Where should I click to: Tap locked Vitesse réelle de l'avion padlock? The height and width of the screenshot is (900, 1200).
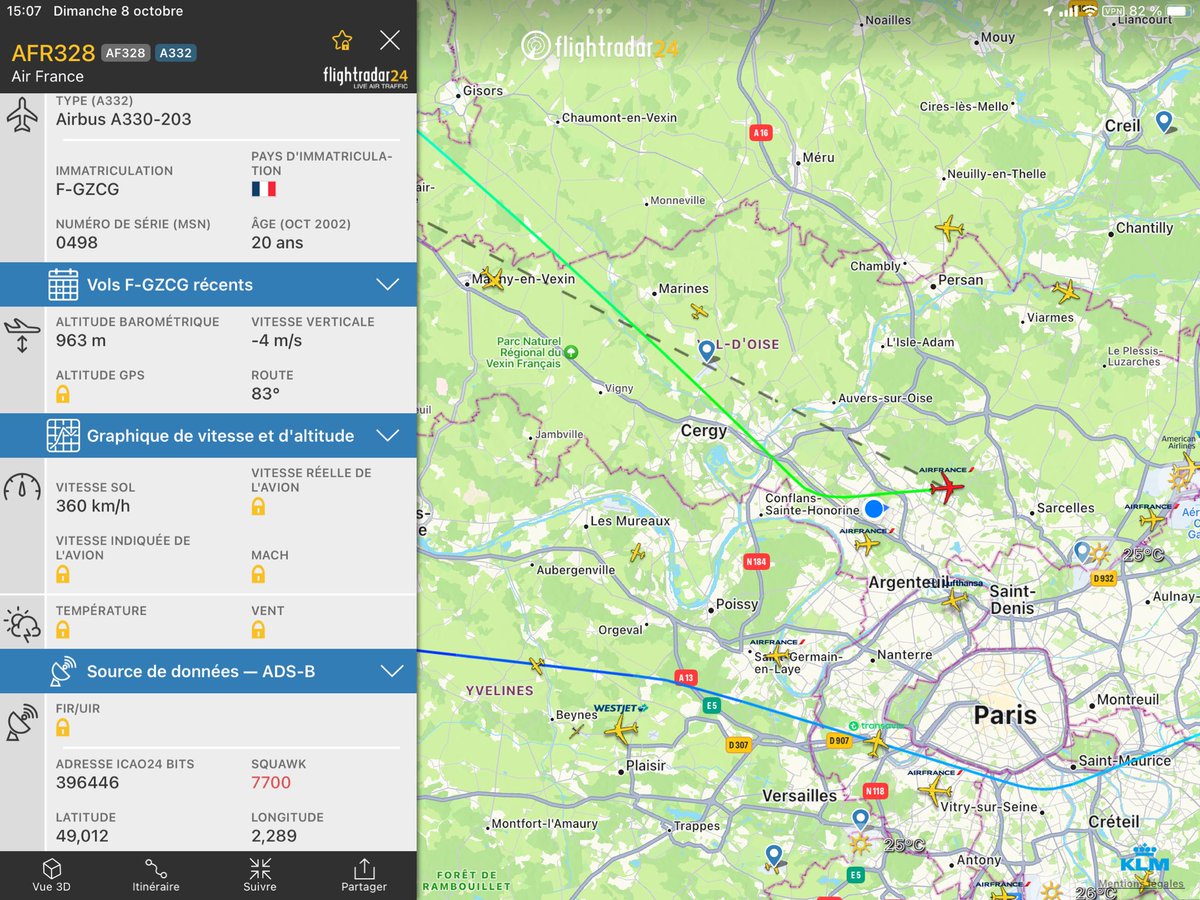pos(258,507)
